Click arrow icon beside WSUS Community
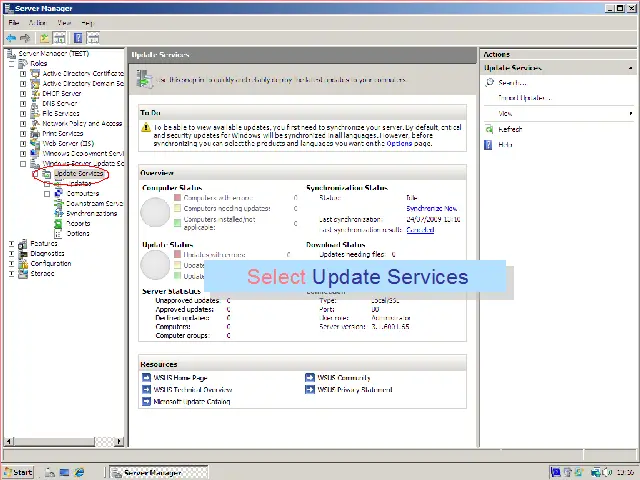640x480 pixels. pyautogui.click(x=310, y=378)
